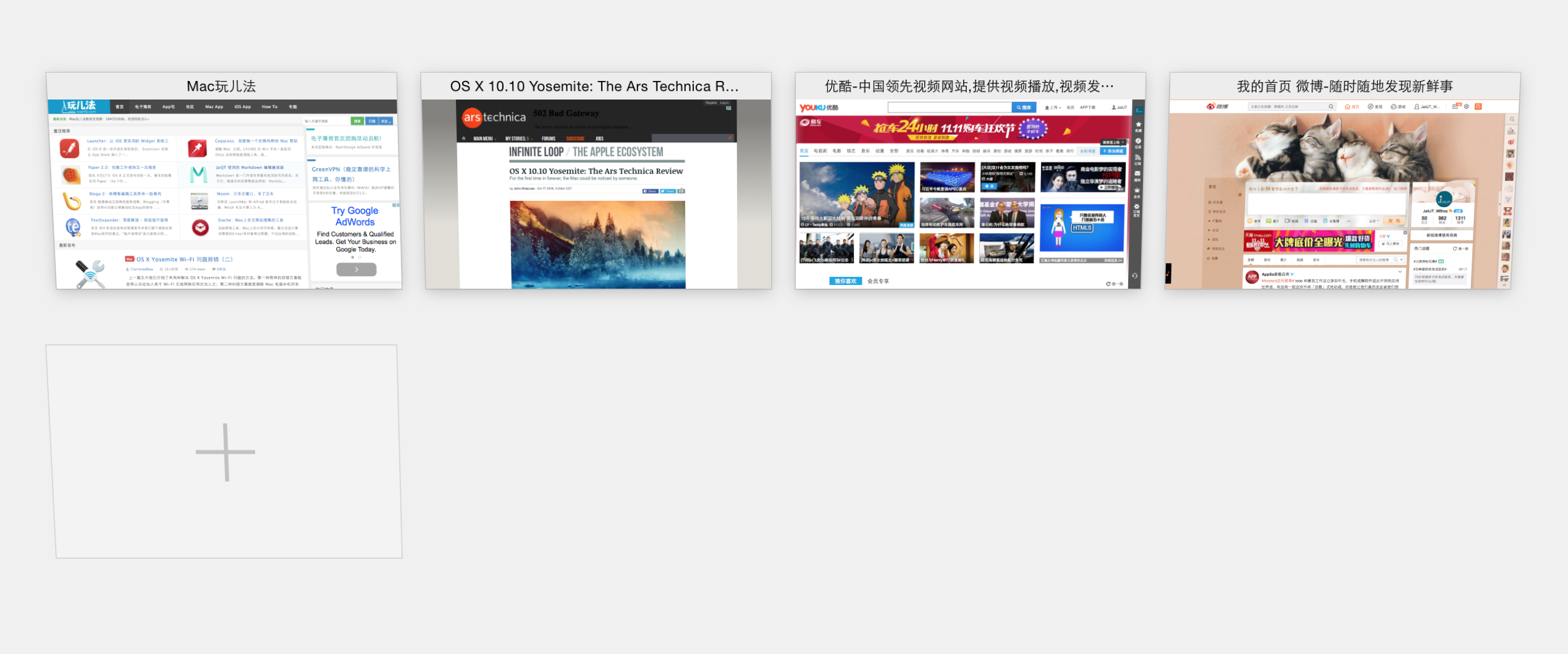Add a new tab with the plus thumbnail
This screenshot has height=654, width=1568.
(x=224, y=452)
